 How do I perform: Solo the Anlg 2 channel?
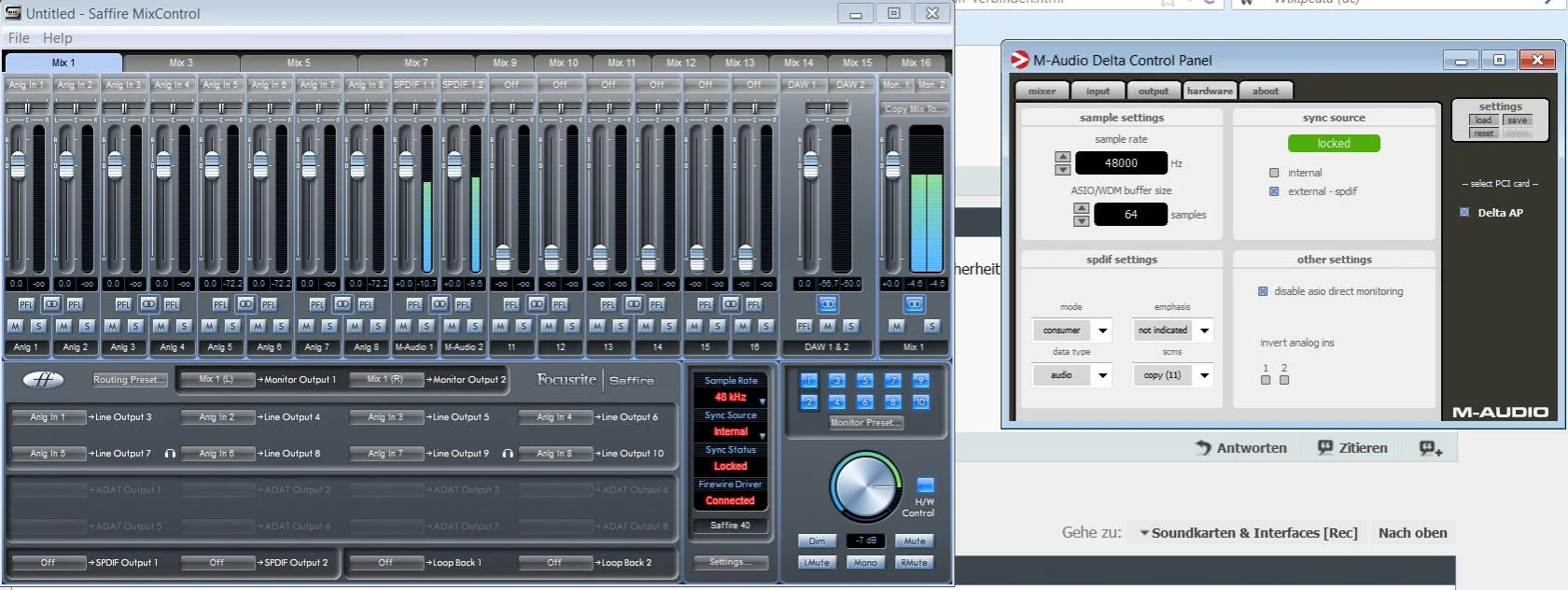coord(87,326)
